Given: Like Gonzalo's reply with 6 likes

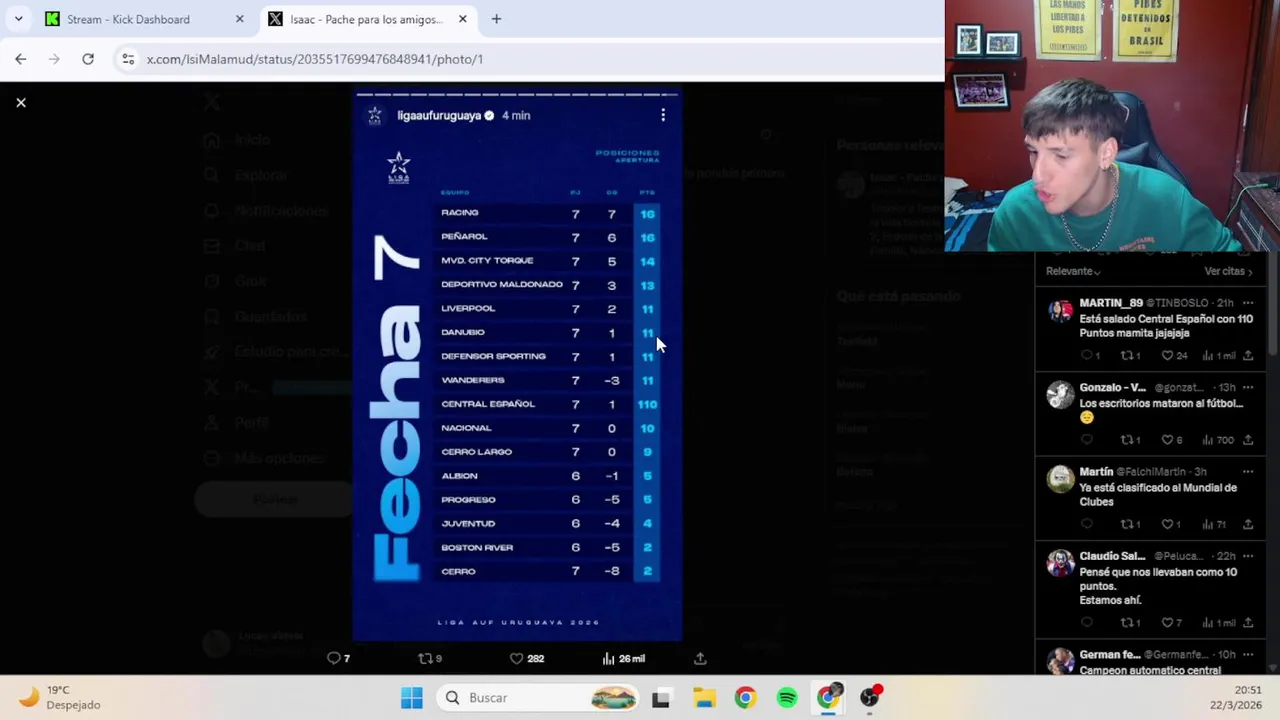Looking at the screenshot, I should 1172,440.
